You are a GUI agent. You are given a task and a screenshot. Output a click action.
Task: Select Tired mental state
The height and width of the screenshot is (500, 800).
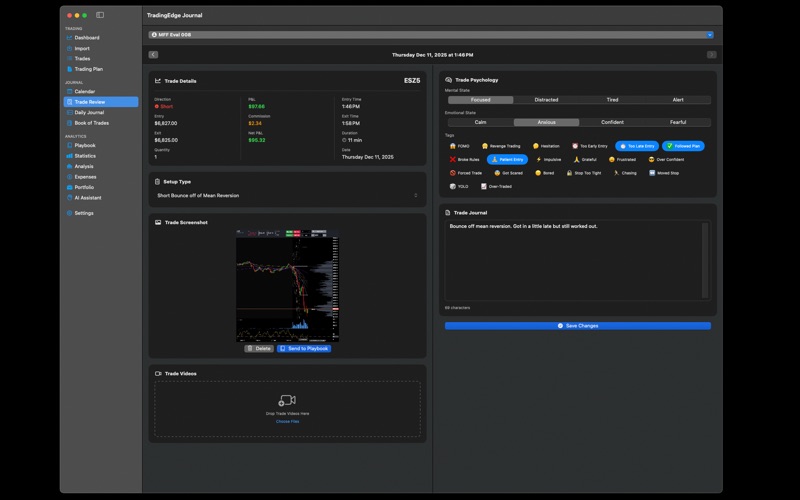pyautogui.click(x=612, y=100)
